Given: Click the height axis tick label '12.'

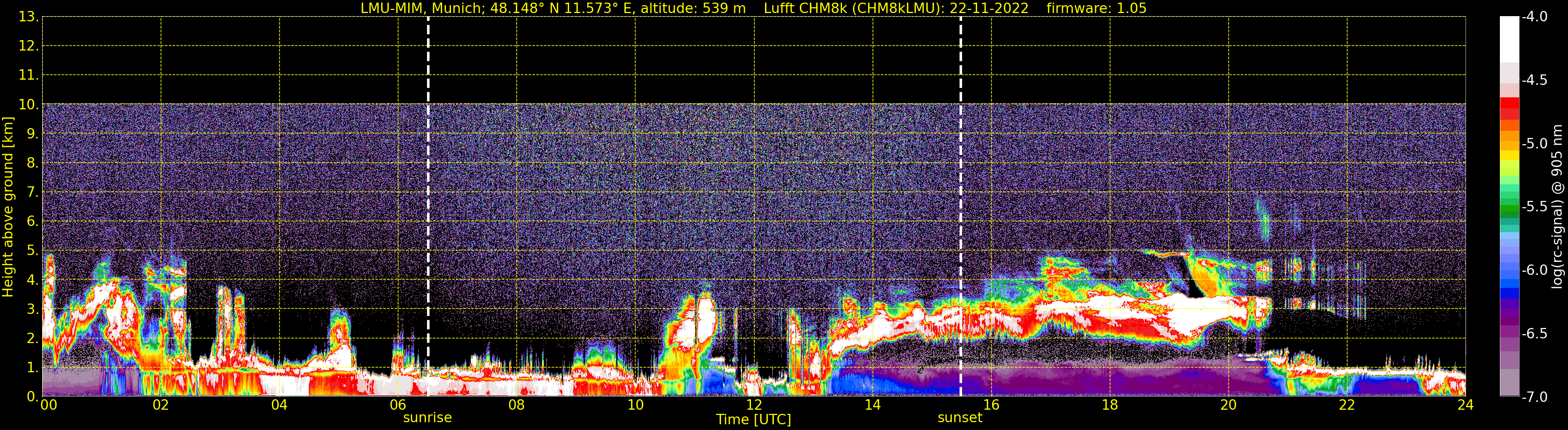Looking at the screenshot, I should point(29,46).
